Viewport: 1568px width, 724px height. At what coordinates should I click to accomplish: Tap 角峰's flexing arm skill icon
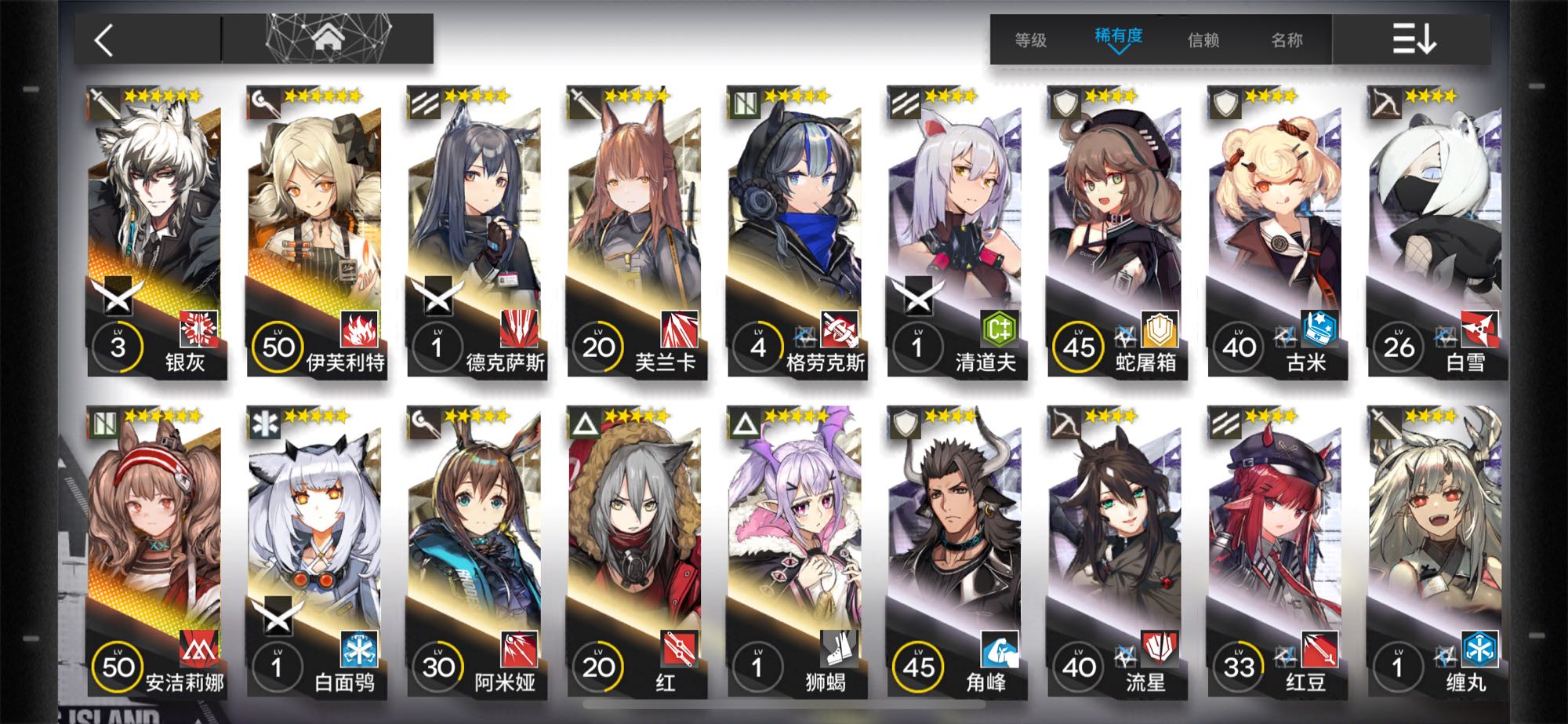(1000, 649)
